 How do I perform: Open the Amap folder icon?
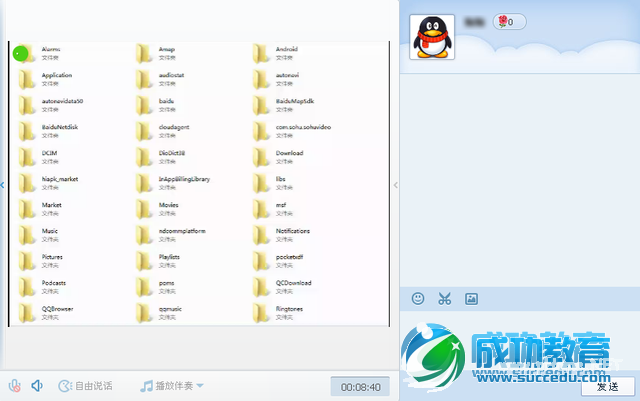(143, 53)
